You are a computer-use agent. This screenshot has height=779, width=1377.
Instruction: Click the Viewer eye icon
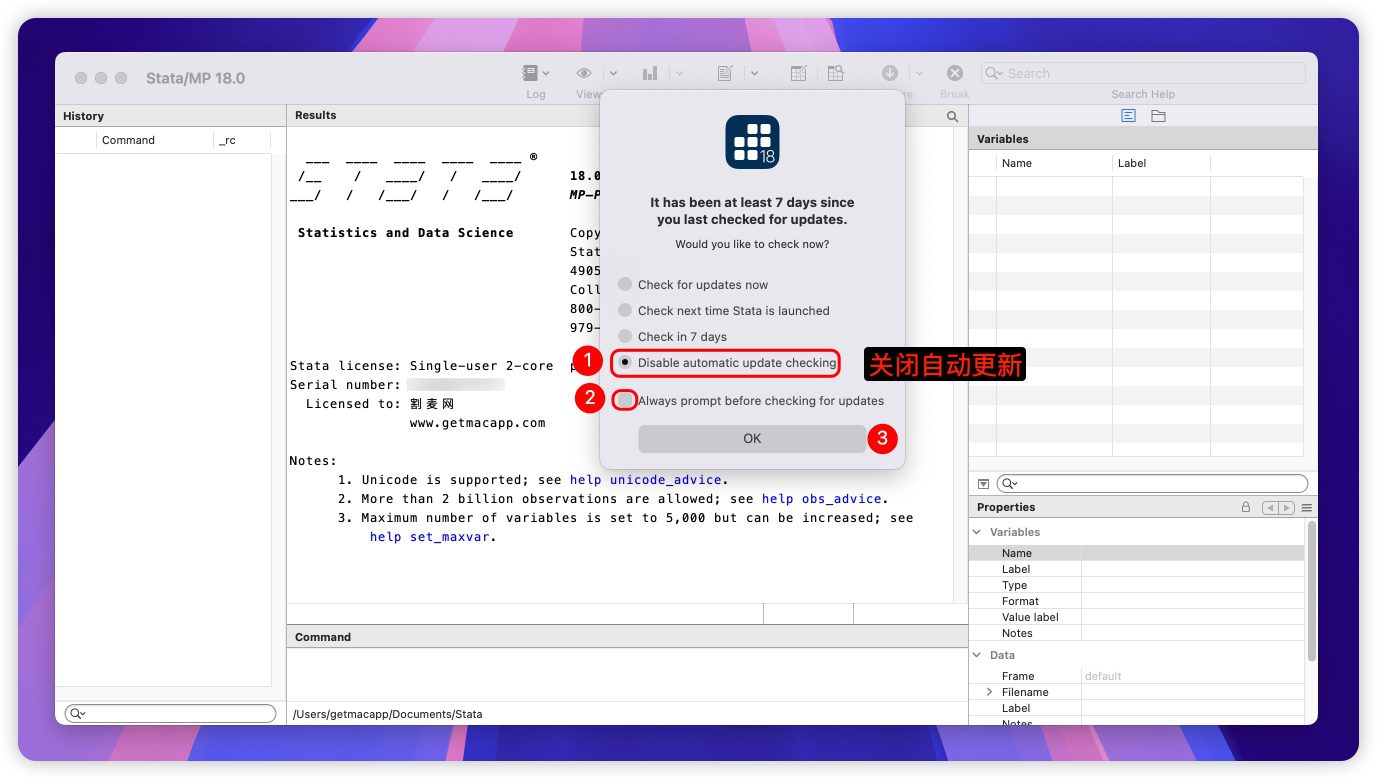tap(584, 73)
